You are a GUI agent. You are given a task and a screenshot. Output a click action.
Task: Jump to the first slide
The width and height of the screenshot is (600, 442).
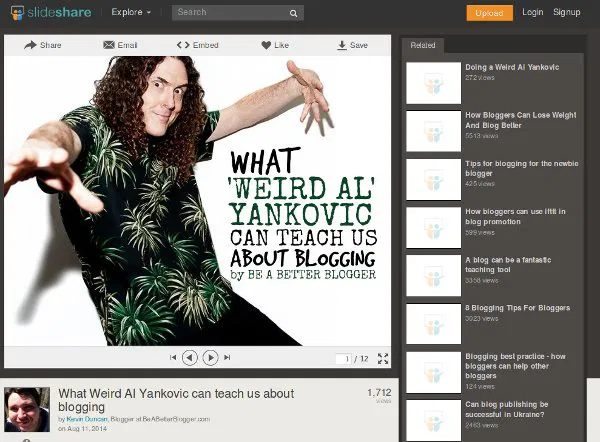tap(173, 357)
